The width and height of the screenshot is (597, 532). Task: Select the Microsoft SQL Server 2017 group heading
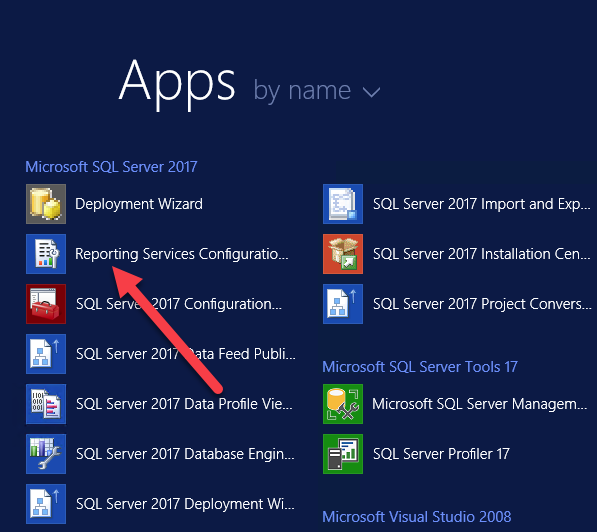(111, 167)
